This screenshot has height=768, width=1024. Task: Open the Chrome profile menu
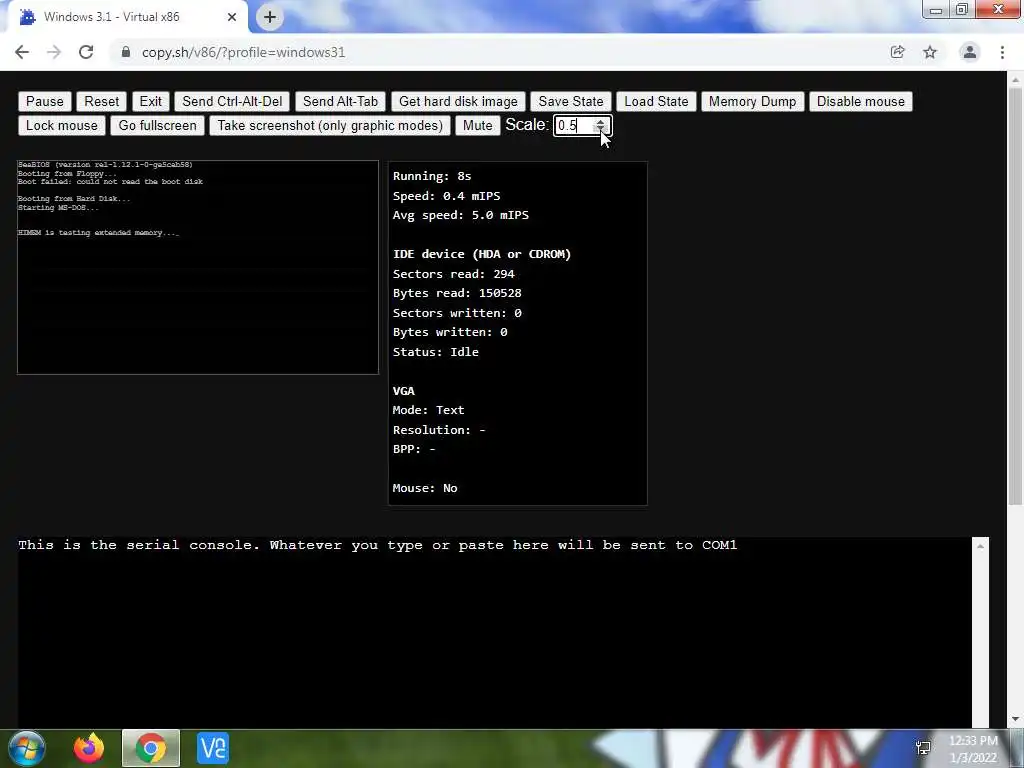point(970,52)
